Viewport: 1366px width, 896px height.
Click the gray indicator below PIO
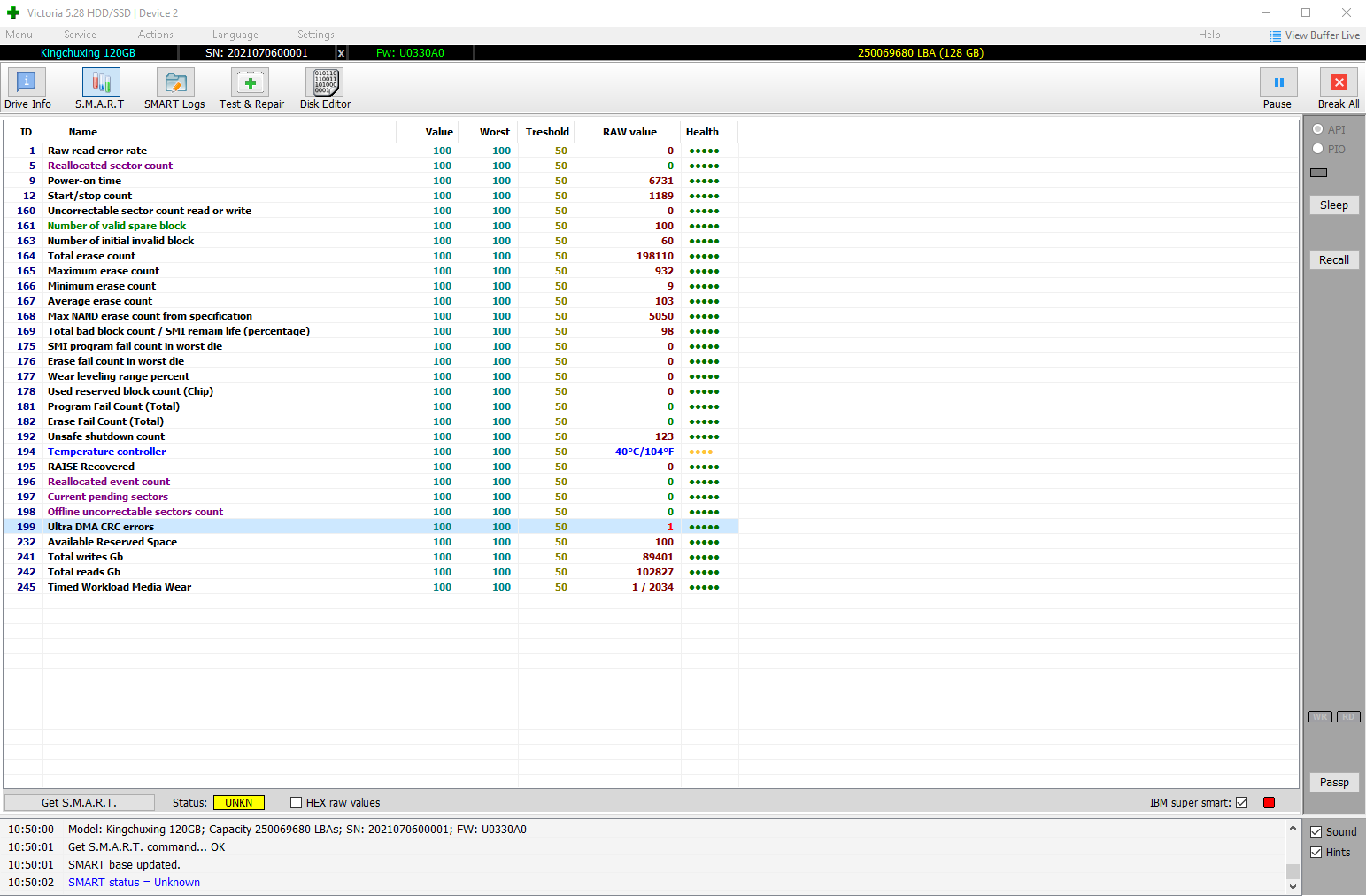point(1319,173)
